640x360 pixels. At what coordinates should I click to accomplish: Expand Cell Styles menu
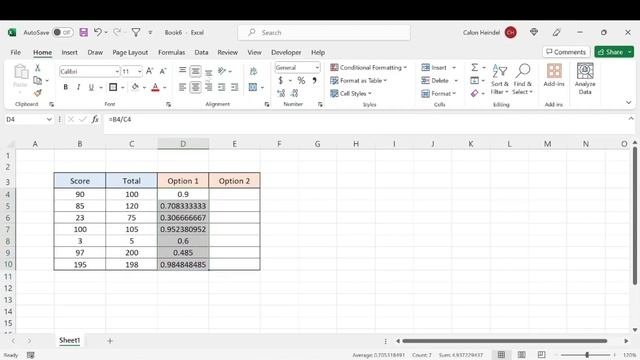[x=351, y=93]
